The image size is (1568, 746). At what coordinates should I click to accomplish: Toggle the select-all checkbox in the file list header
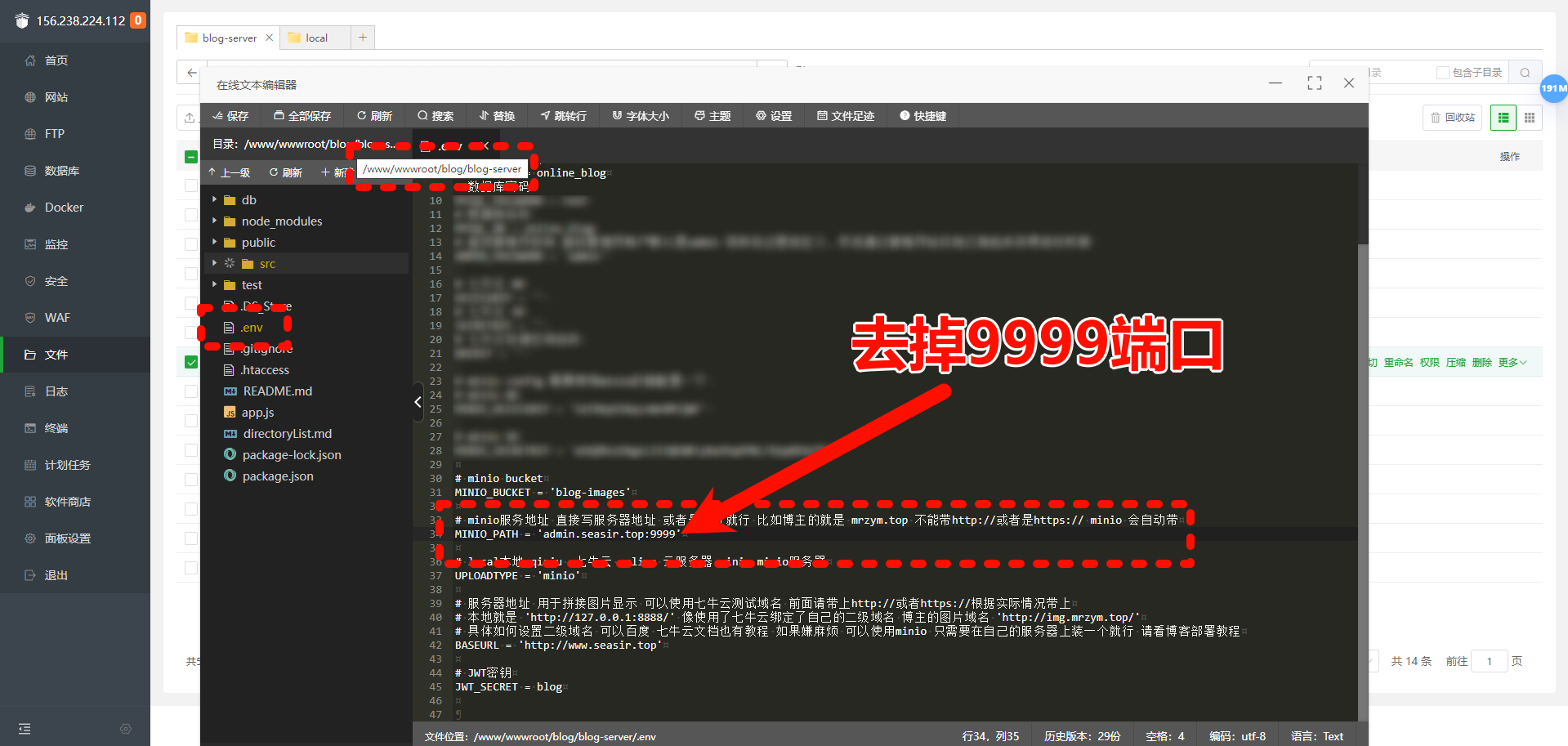pyautogui.click(x=191, y=157)
